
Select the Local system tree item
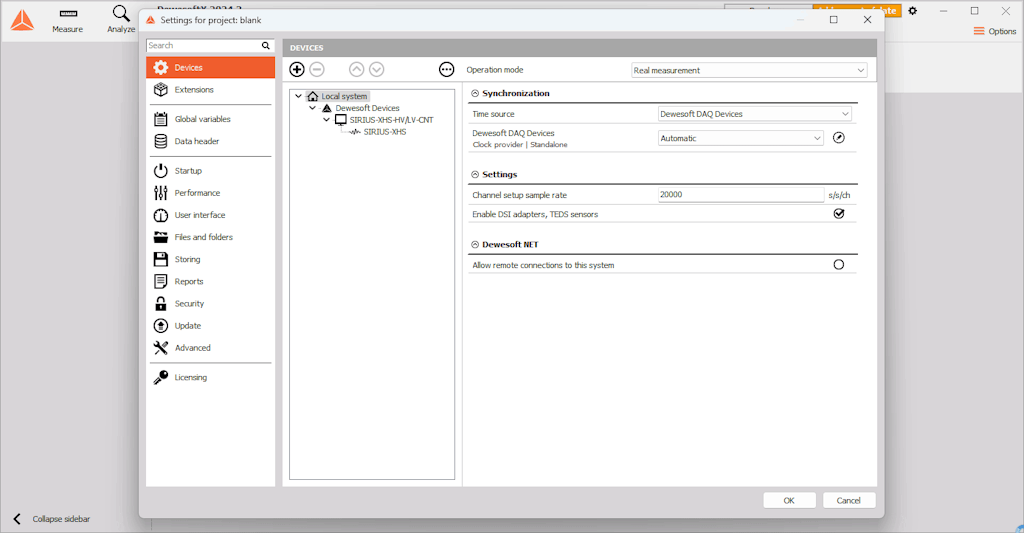(344, 96)
